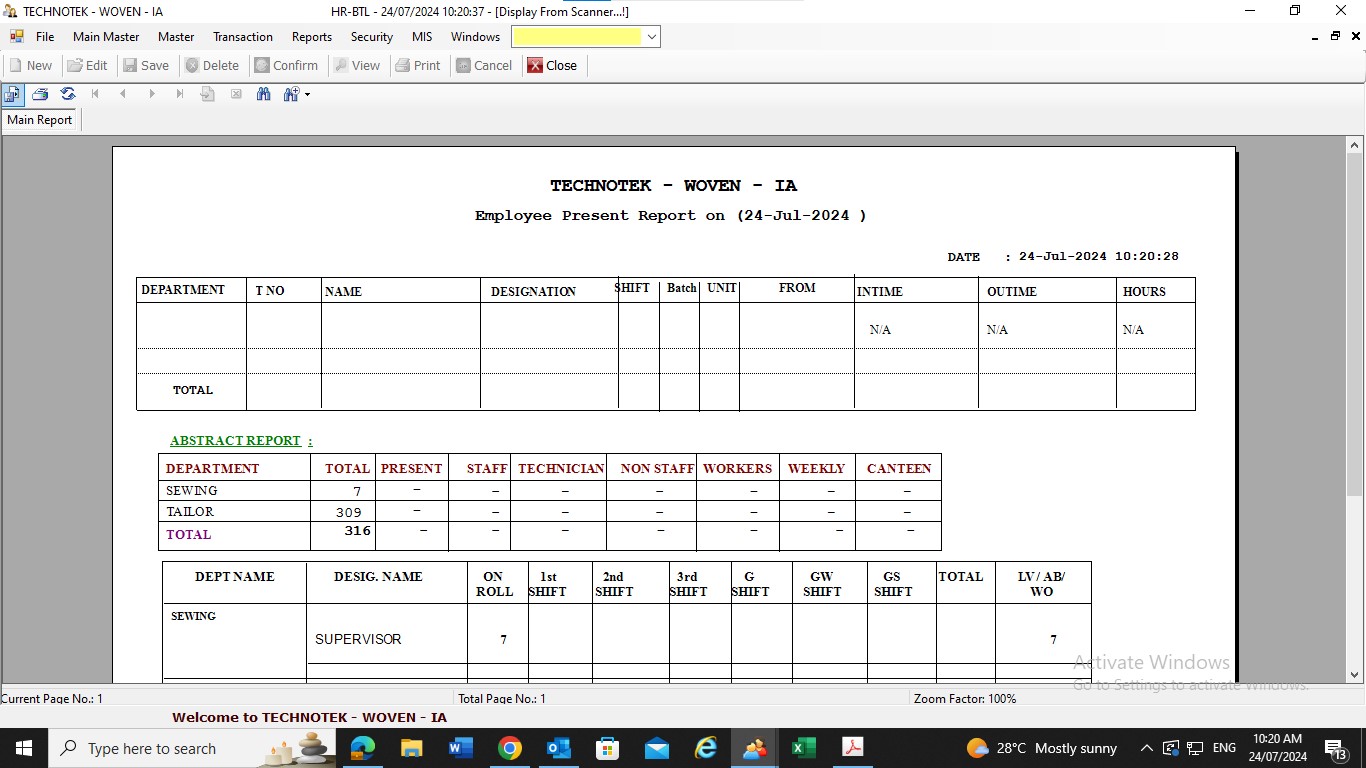
Task: Jump to the last page arrow
Action: click(x=180, y=94)
